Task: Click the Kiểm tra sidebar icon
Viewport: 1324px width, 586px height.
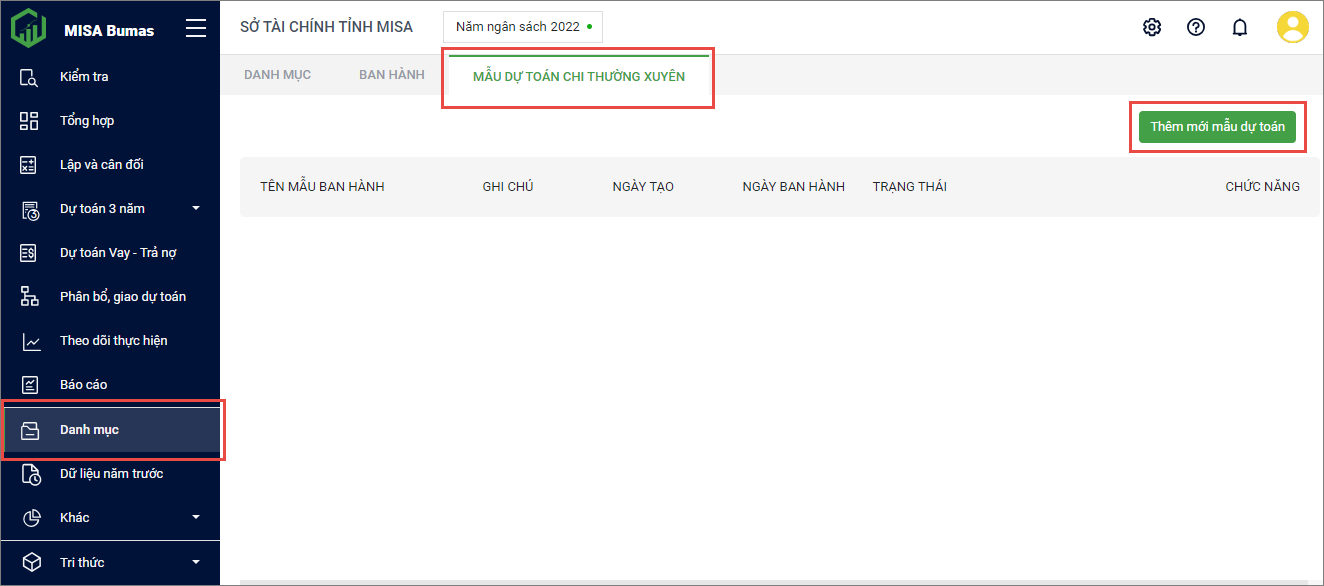Action: [x=29, y=77]
